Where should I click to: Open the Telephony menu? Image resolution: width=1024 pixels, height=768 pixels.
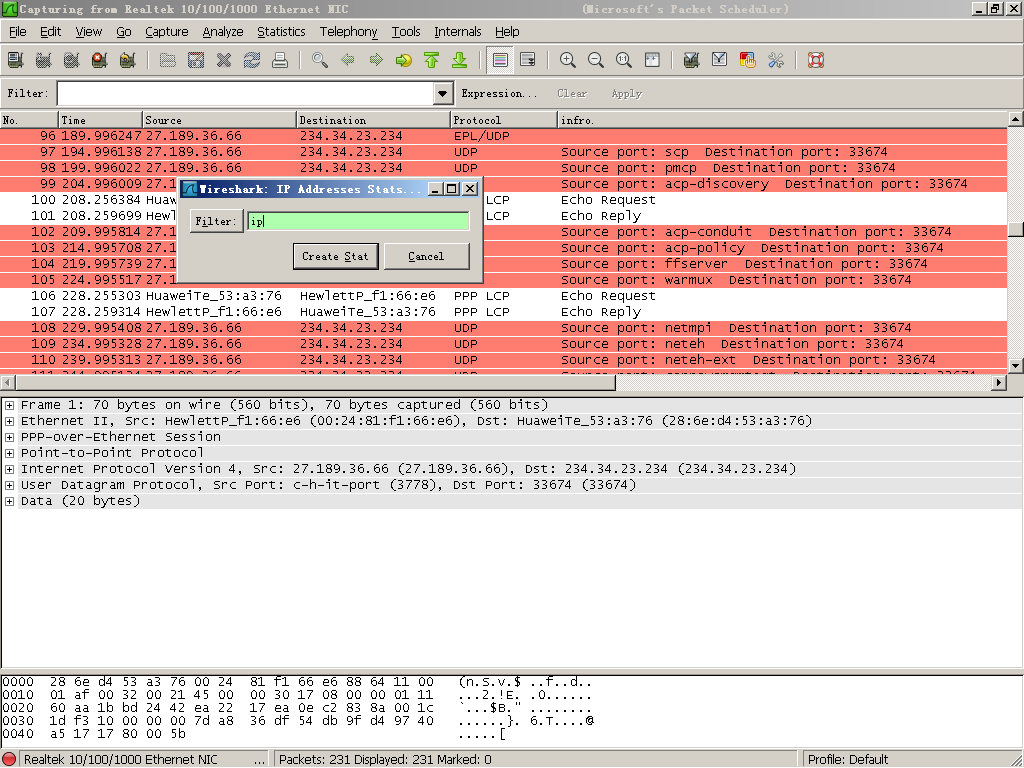(348, 31)
